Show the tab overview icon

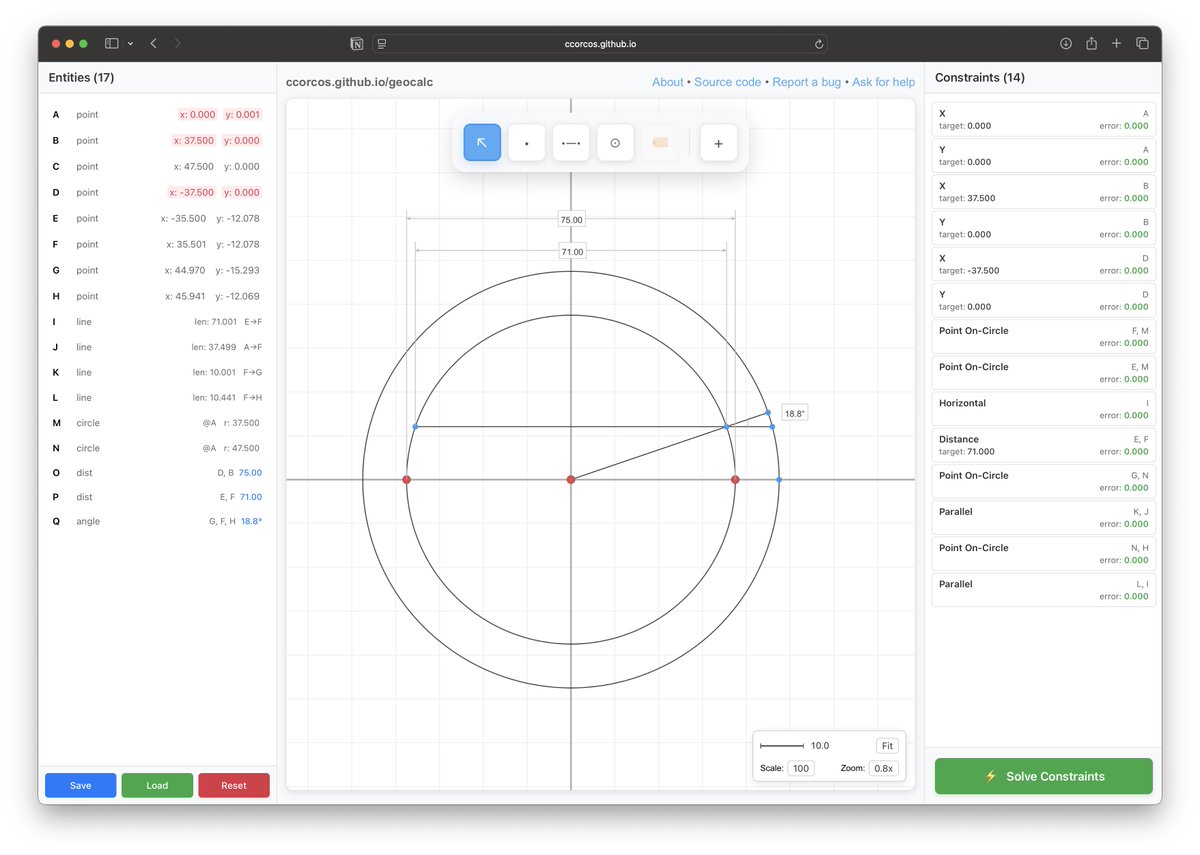(1142, 43)
